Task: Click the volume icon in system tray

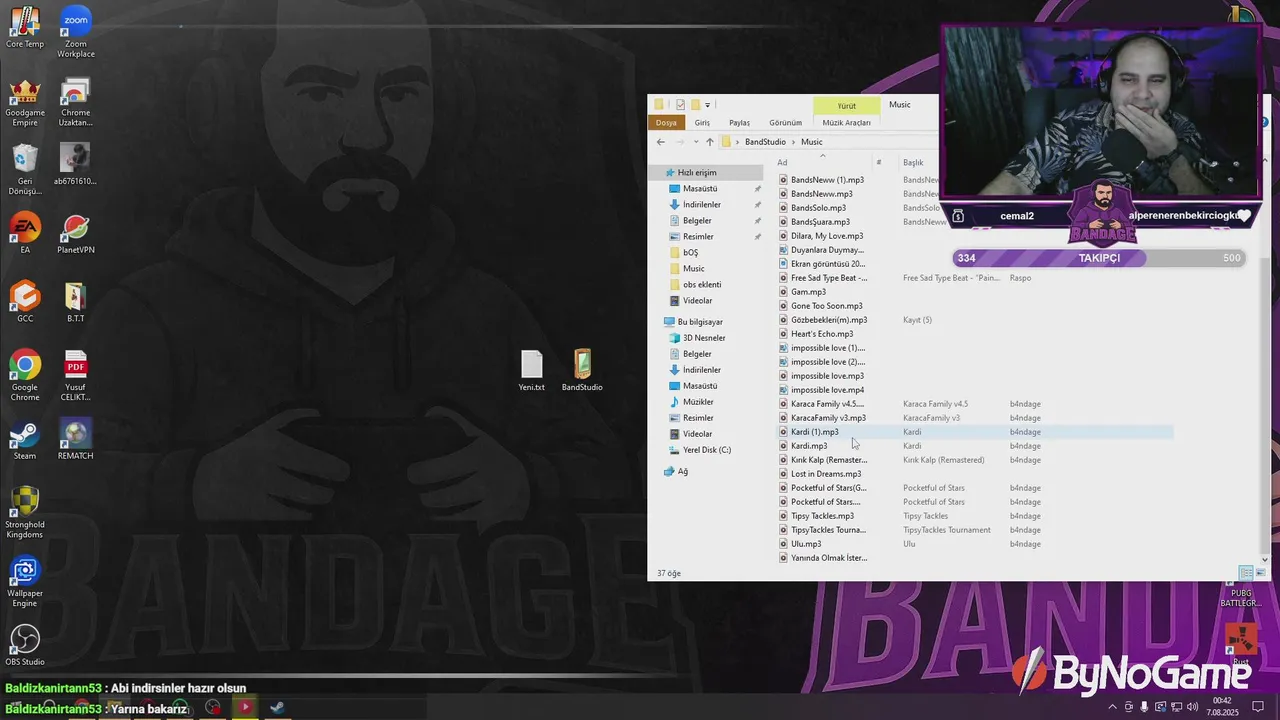Action: (1193, 707)
